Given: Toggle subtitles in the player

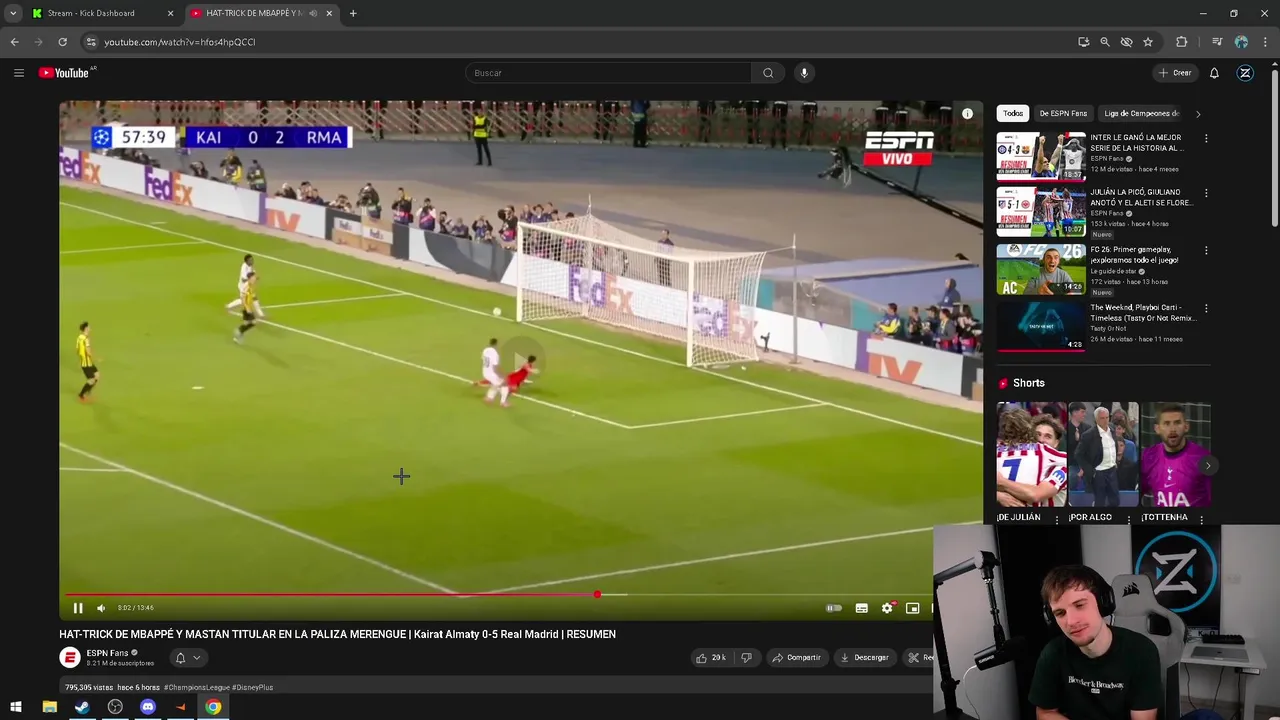Looking at the screenshot, I should (x=861, y=608).
